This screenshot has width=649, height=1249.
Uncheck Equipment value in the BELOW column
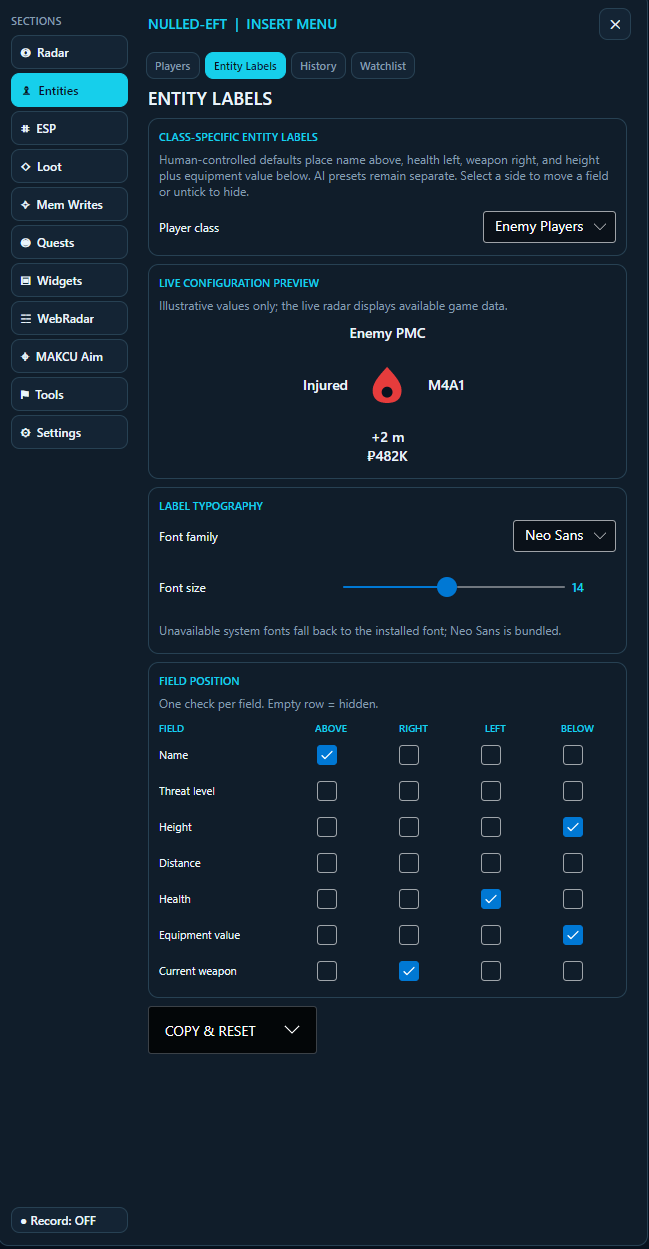(x=573, y=935)
